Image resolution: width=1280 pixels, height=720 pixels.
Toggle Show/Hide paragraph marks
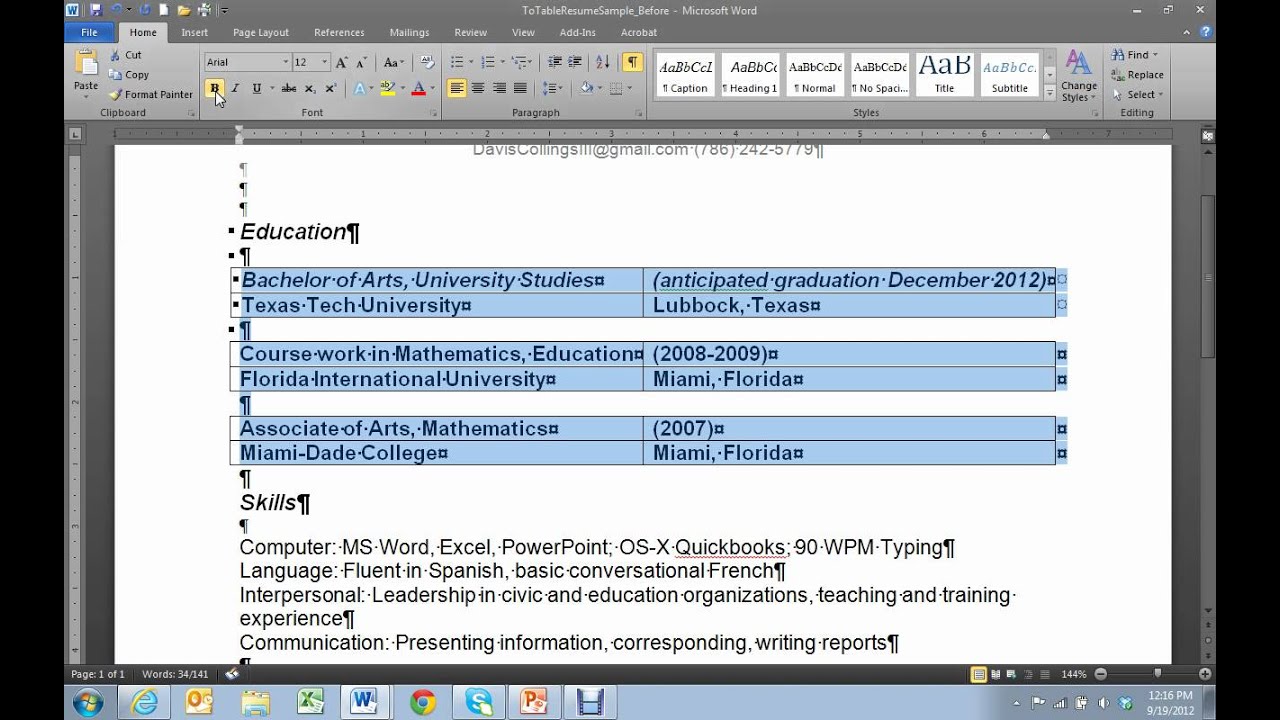632,62
